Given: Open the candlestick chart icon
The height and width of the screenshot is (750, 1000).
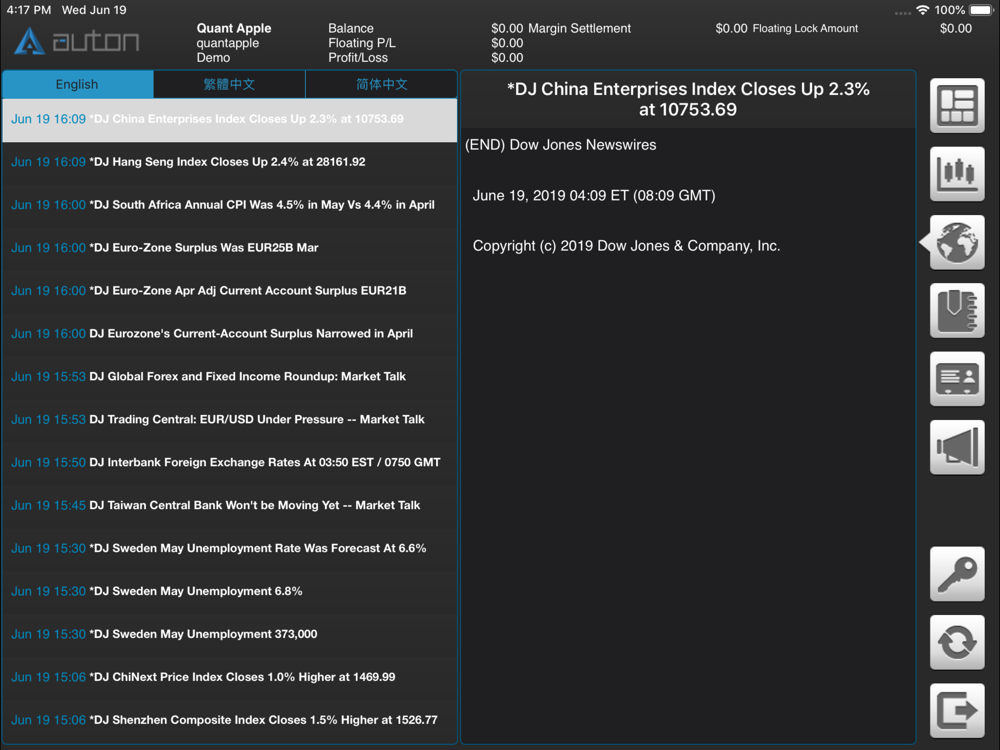Looking at the screenshot, I should pos(957,174).
